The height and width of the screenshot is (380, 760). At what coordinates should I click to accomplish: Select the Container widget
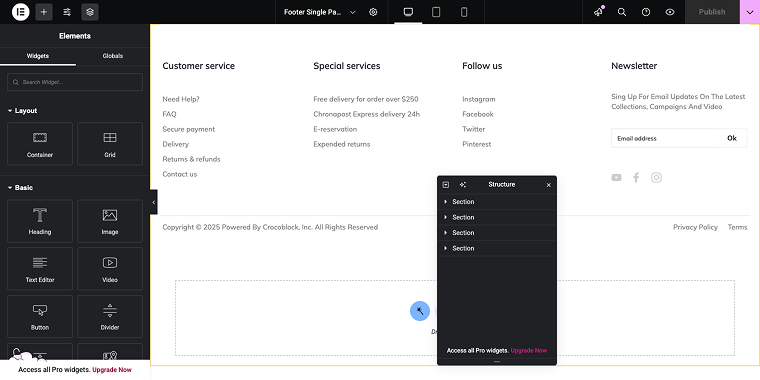point(40,143)
